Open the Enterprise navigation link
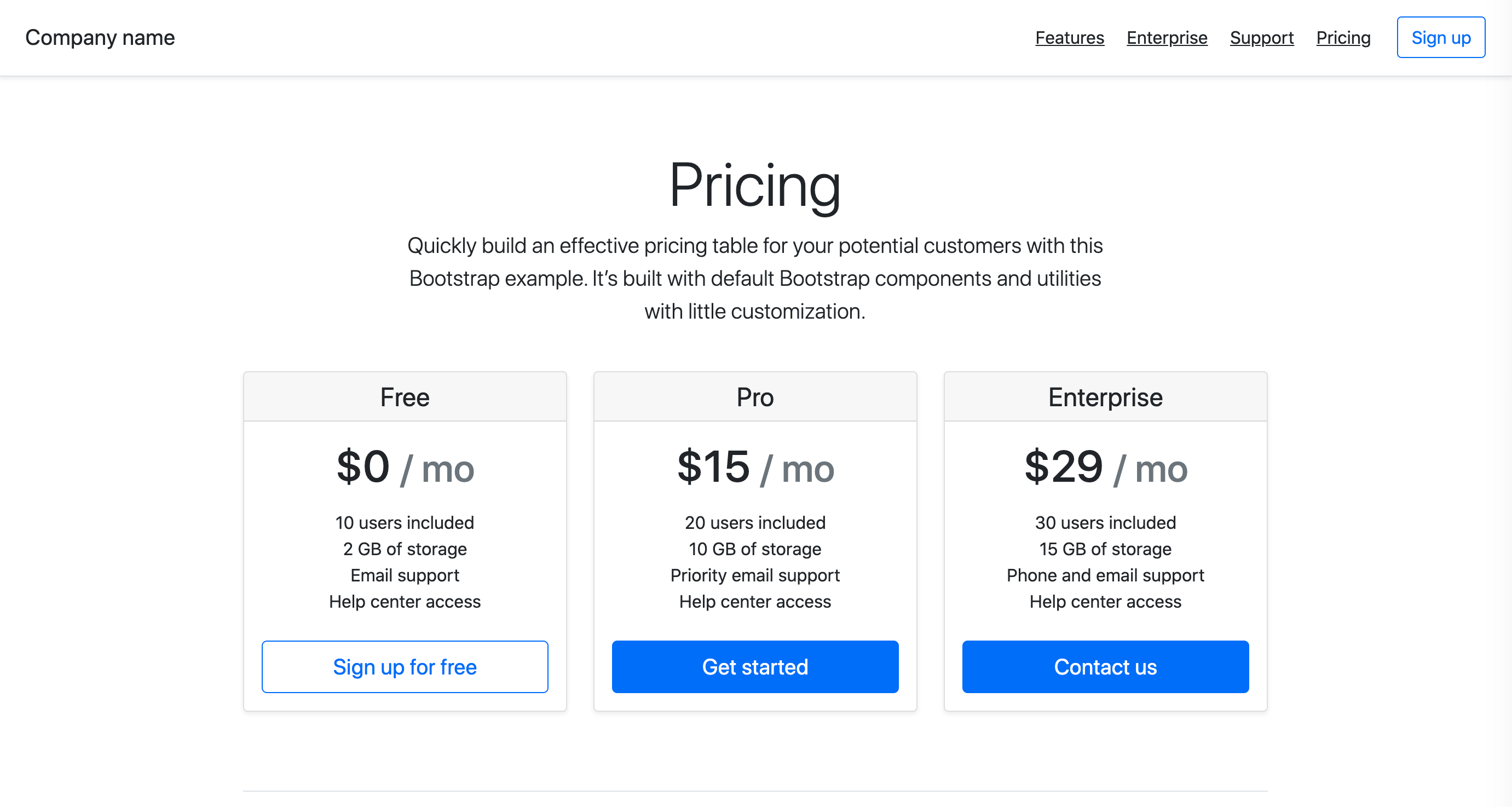Screen dimensions: 1512x807 [x=1166, y=38]
